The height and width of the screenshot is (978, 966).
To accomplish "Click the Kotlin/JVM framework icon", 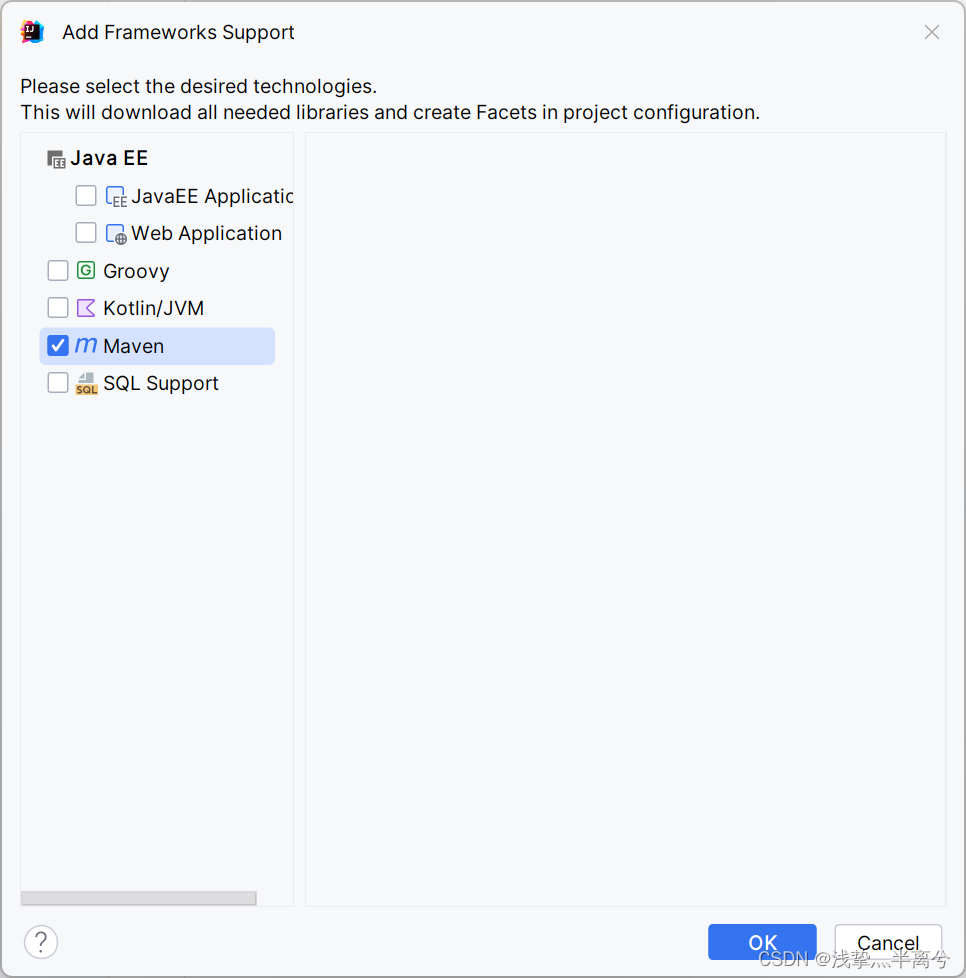I will click(84, 307).
